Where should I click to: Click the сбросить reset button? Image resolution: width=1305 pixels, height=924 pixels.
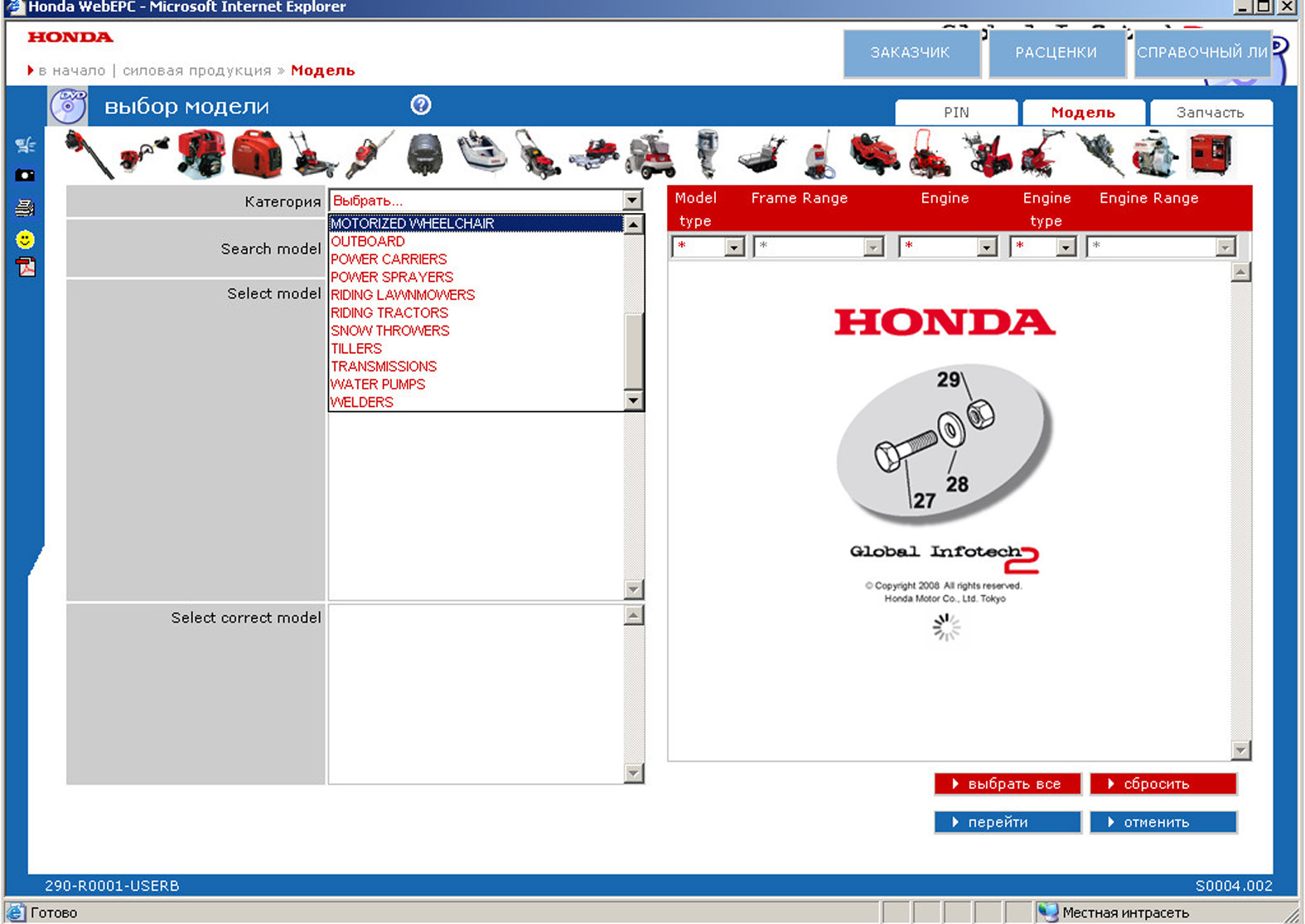click(x=1163, y=784)
